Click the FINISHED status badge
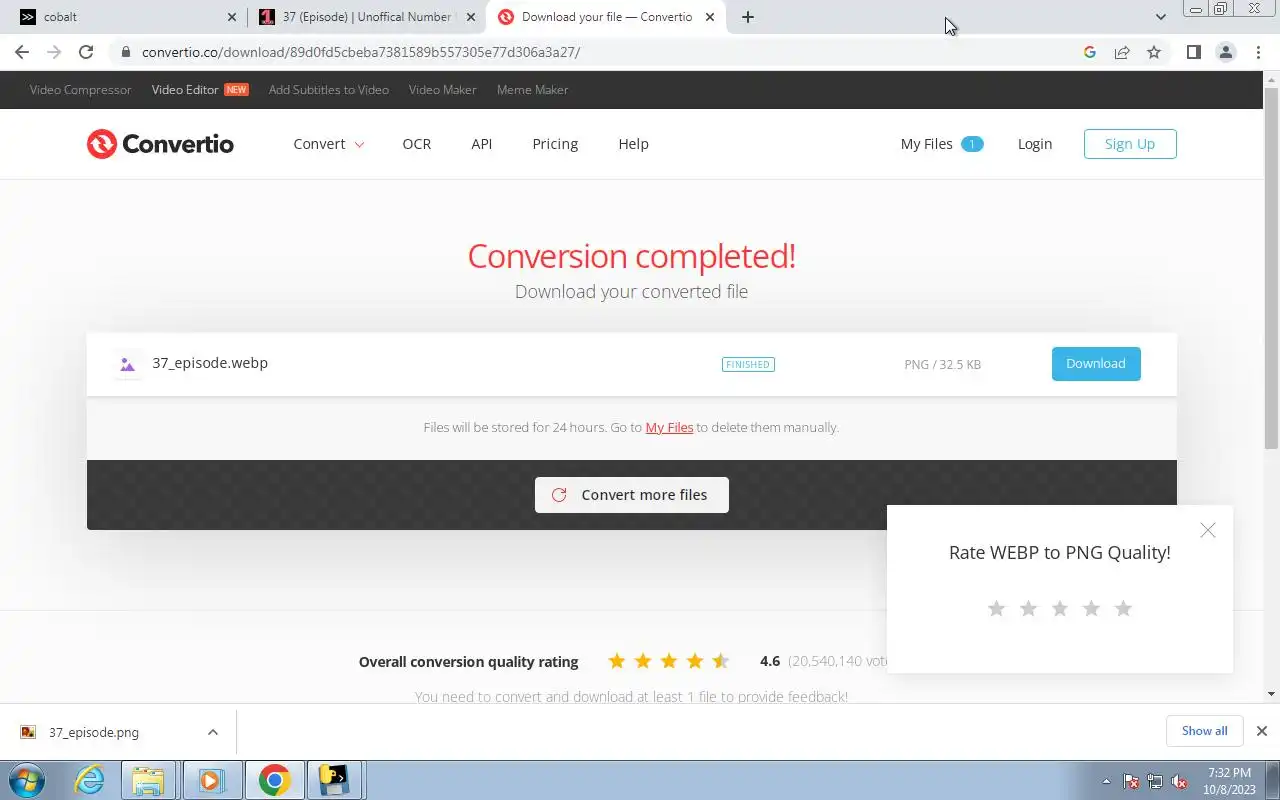 [x=748, y=365]
